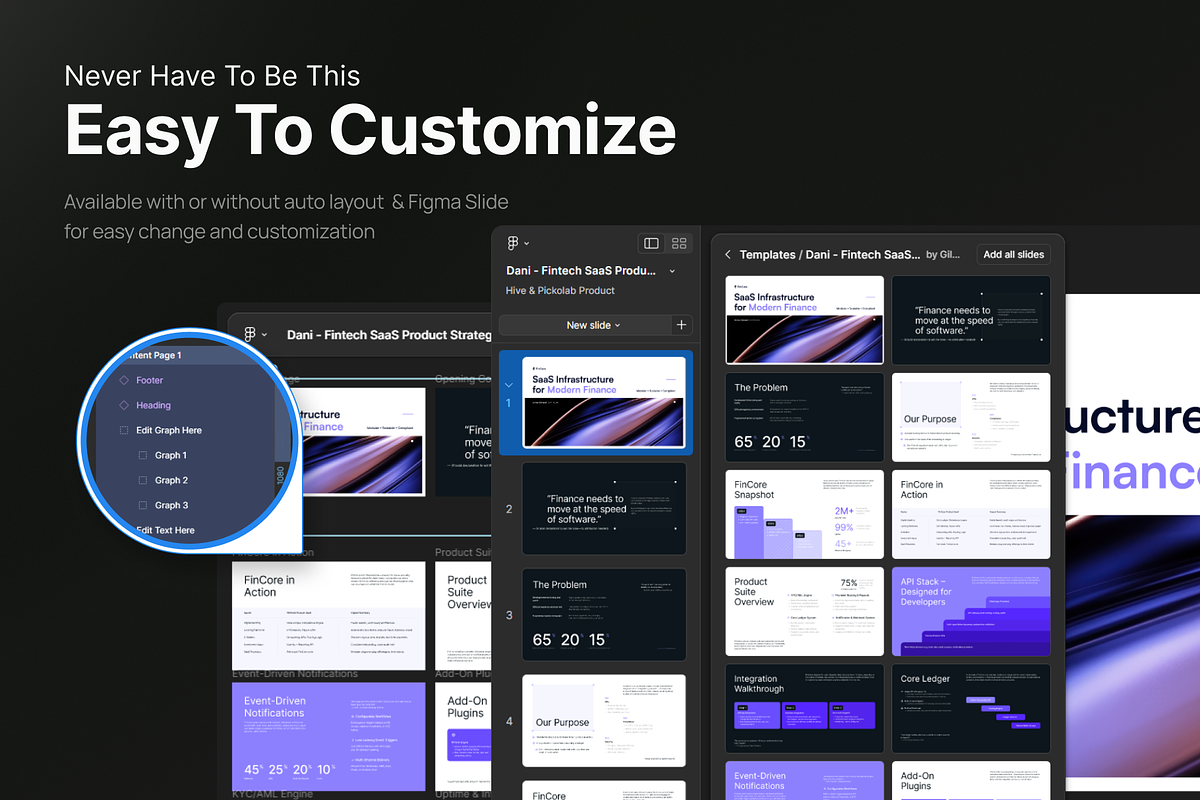The width and height of the screenshot is (1200, 800).
Task: Select slide 1 SaaS Infrastructure thumbnail
Action: (x=604, y=401)
